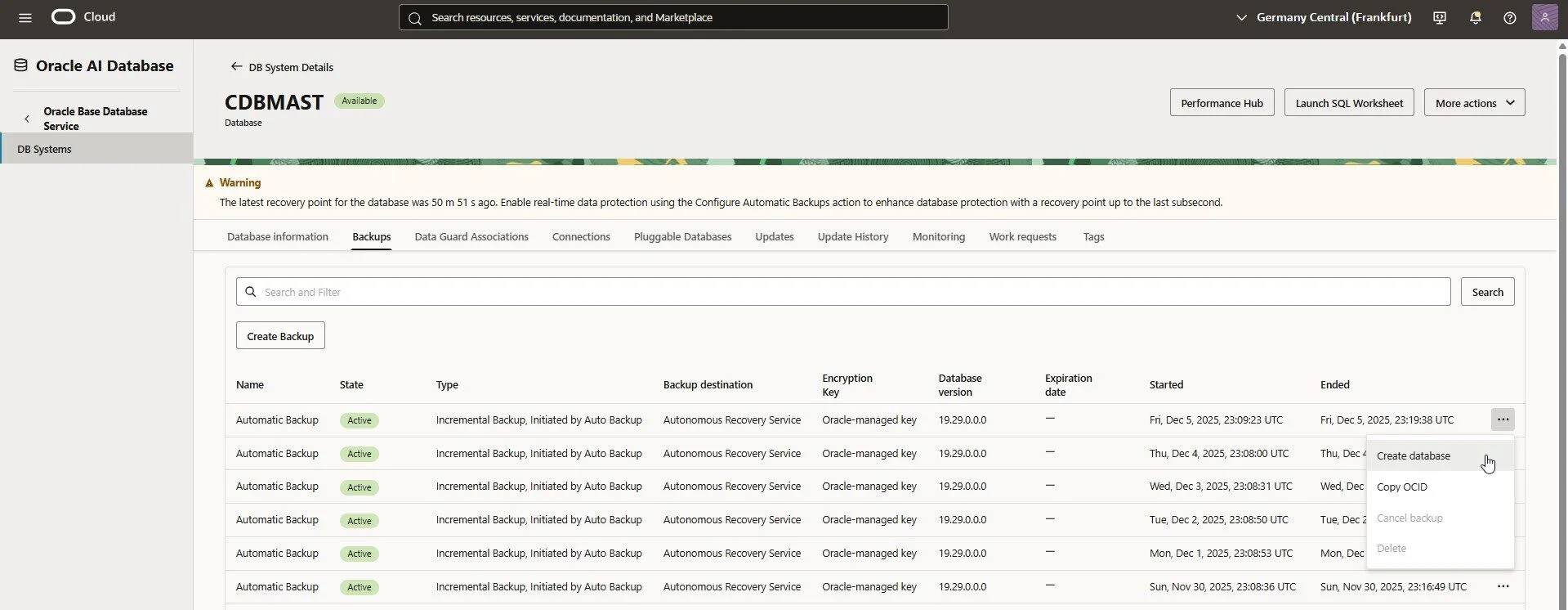Screen dimensions: 1568x610
Task: Click end time Sun, Nov 30, 2025, 23:16:49 UTC
Action: click(1393, 586)
